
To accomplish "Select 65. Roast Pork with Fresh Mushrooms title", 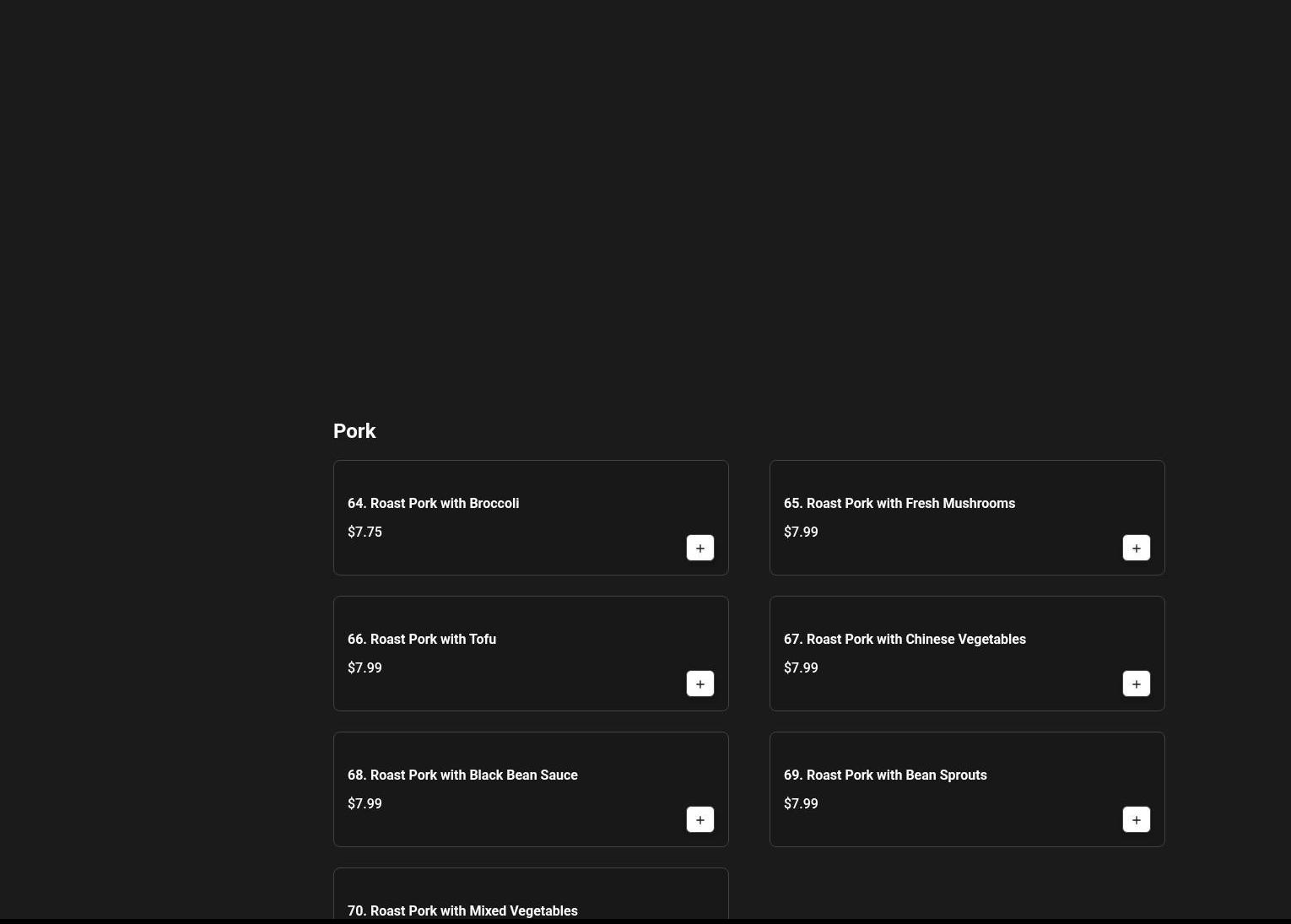I will [x=899, y=503].
